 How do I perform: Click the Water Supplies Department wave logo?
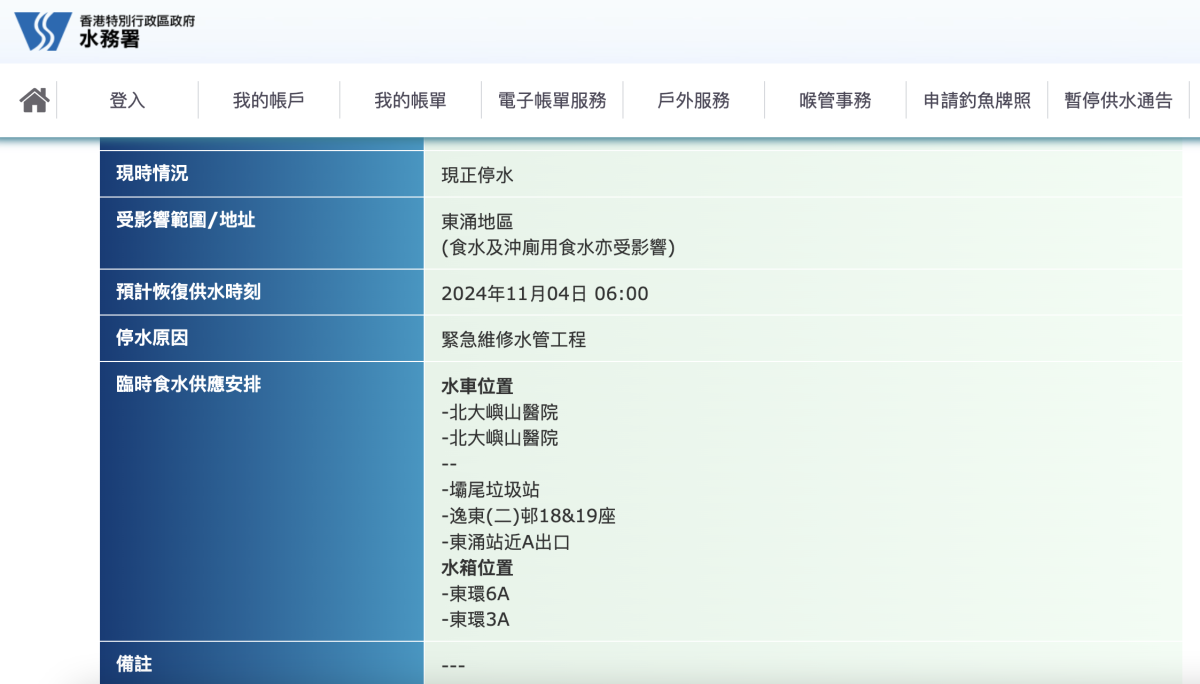42,31
